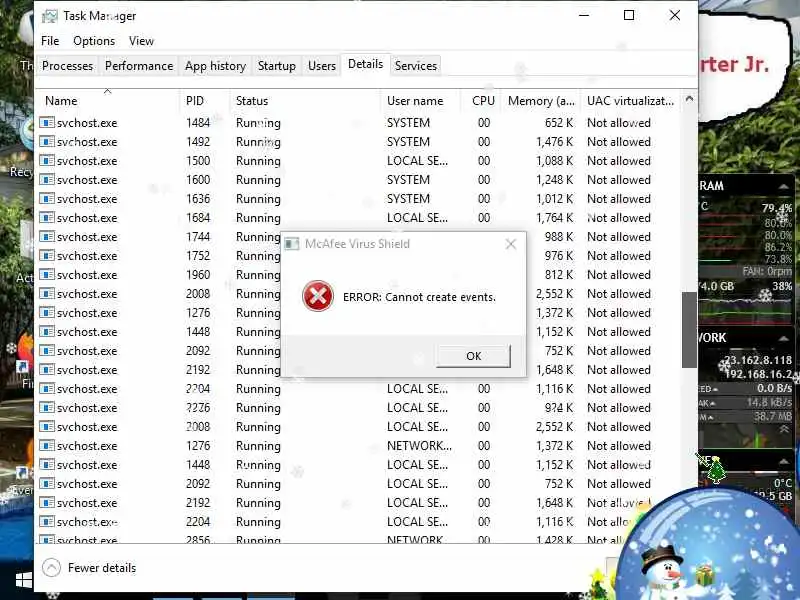Click the svchost.exe icon for PID 1600
Viewport: 800px width, 600px height.
point(47,180)
